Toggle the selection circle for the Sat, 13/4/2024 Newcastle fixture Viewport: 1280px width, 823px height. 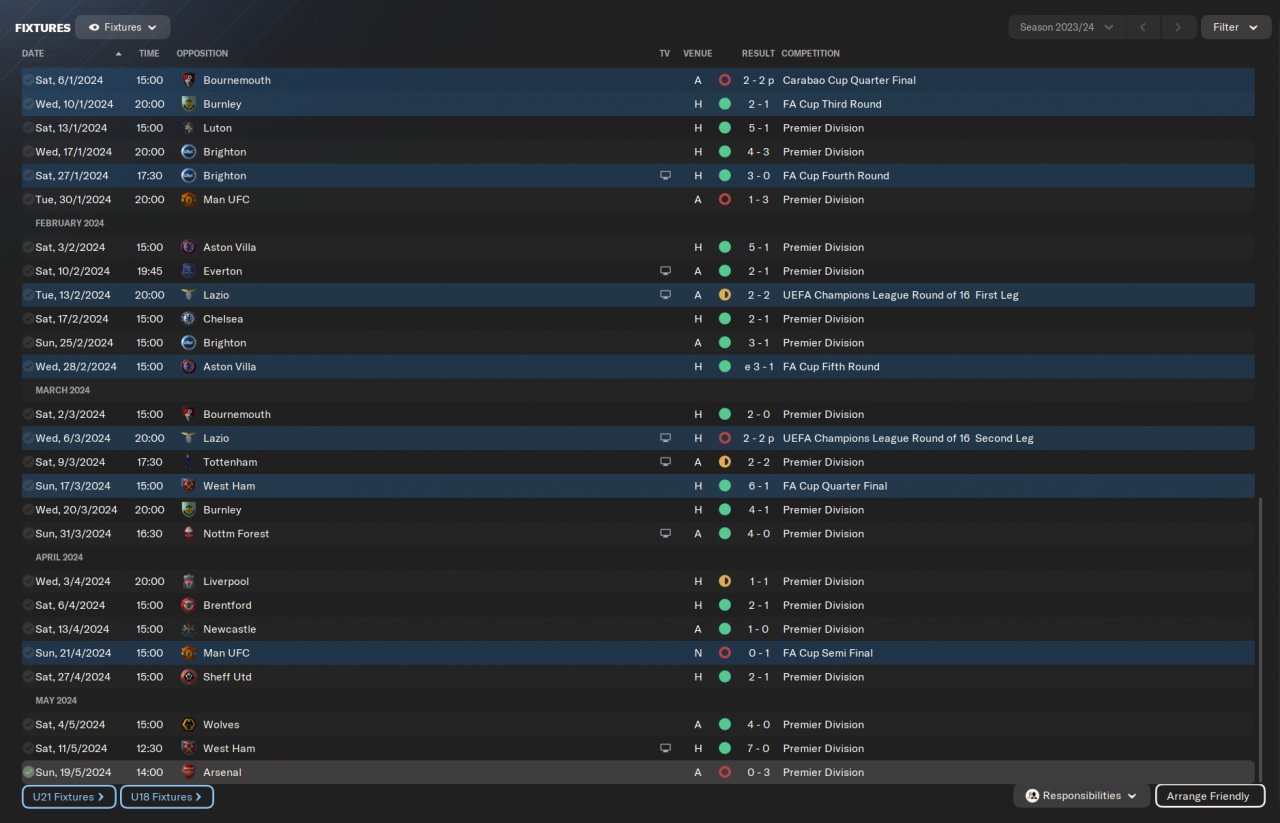coord(28,629)
